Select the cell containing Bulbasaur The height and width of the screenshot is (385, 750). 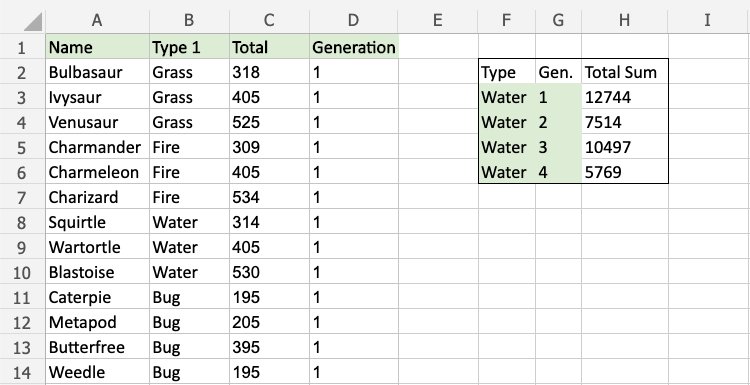coord(97,72)
